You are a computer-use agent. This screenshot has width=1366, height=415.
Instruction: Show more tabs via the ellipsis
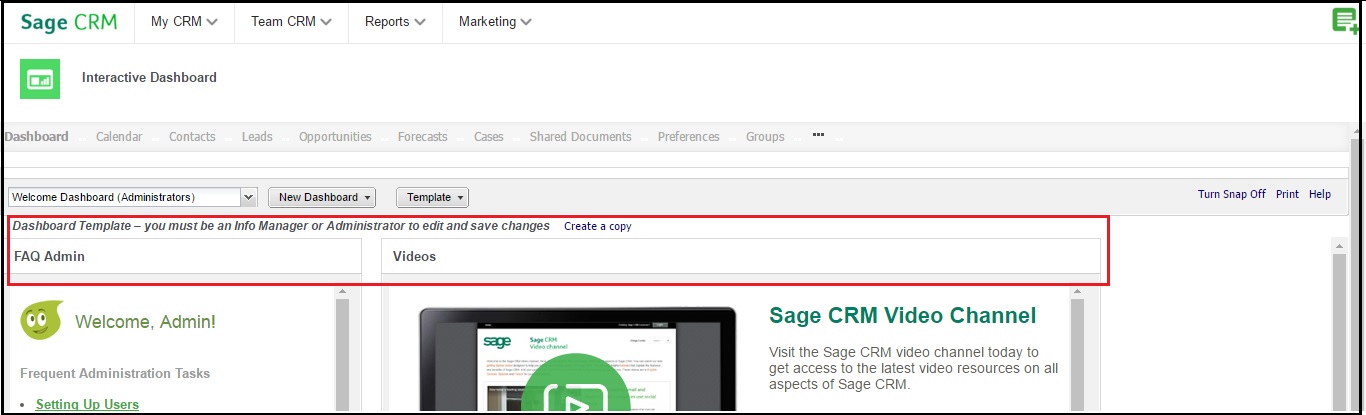818,135
